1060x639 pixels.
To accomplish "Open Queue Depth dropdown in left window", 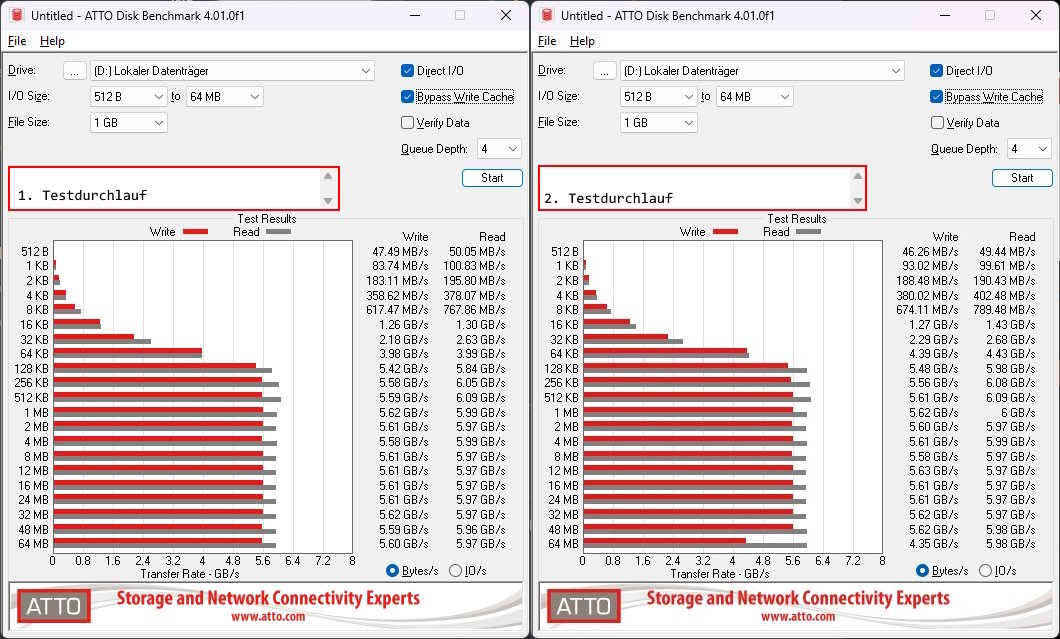I will pos(499,149).
